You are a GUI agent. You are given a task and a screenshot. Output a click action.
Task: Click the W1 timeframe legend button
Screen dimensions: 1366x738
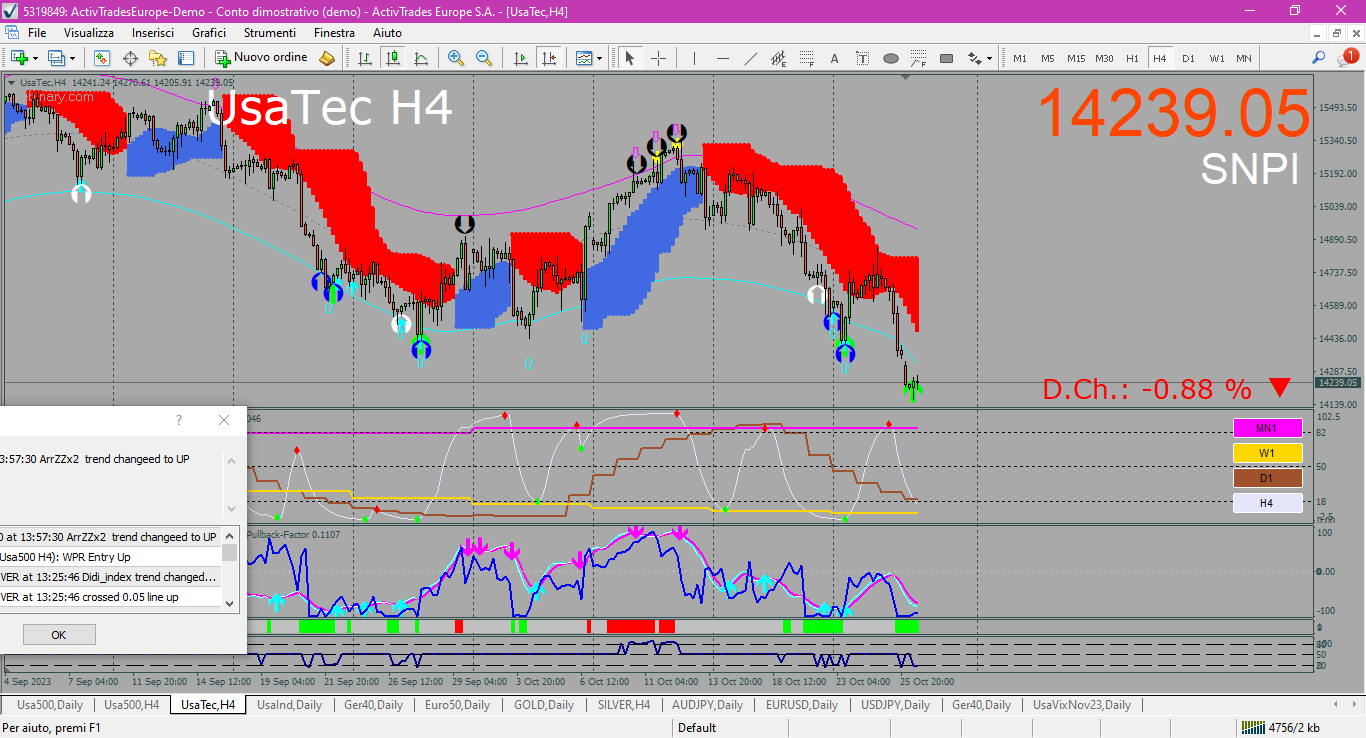coord(1268,453)
